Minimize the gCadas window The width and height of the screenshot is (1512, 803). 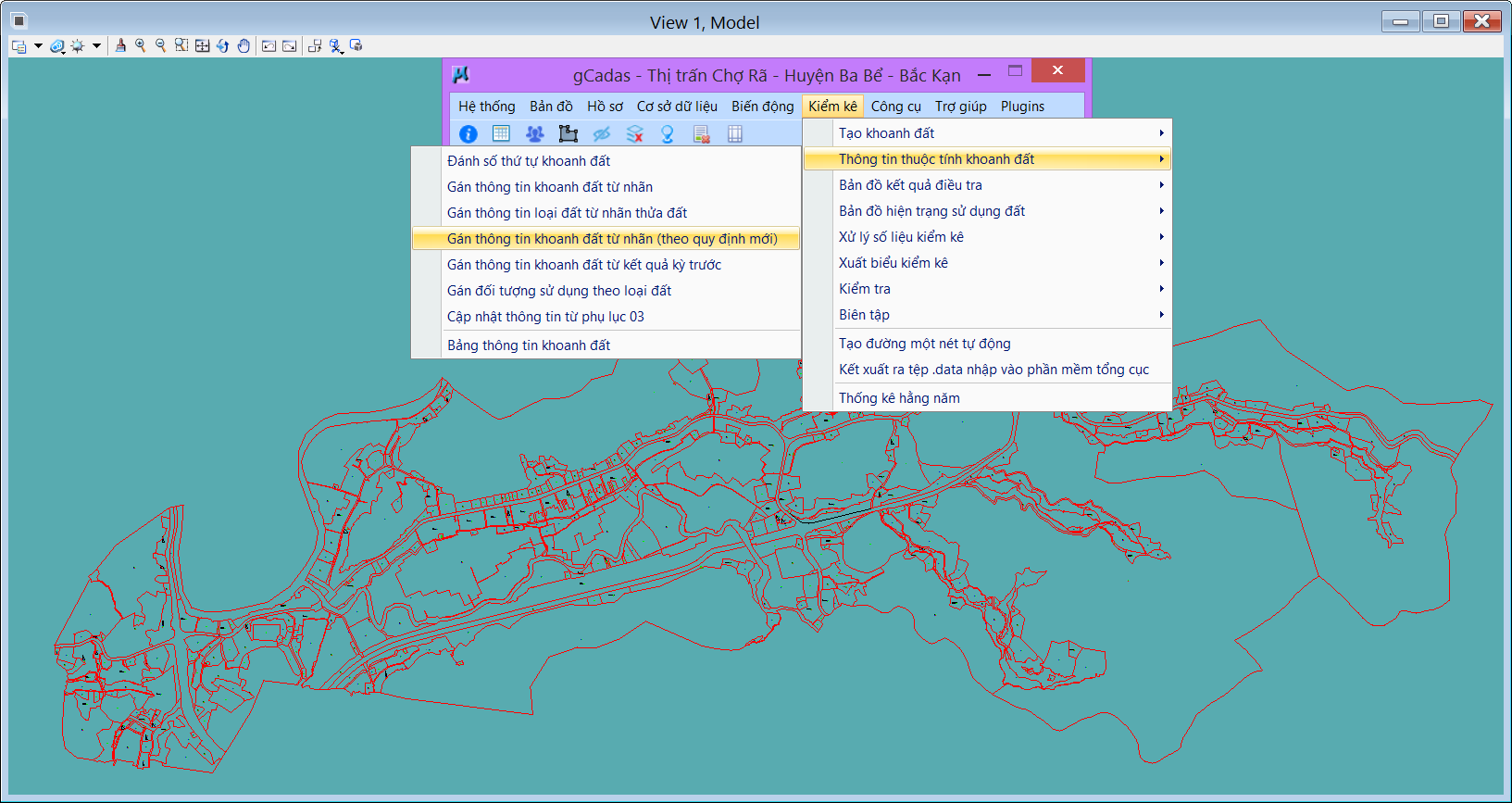coord(984,74)
